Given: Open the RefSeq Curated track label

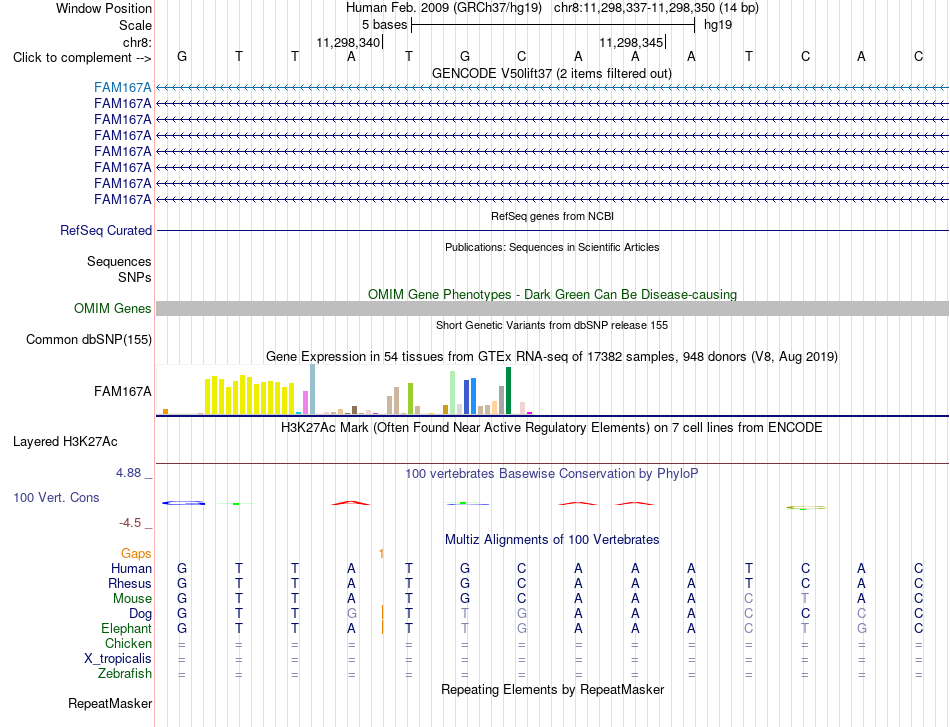Looking at the screenshot, I should pos(106,230).
